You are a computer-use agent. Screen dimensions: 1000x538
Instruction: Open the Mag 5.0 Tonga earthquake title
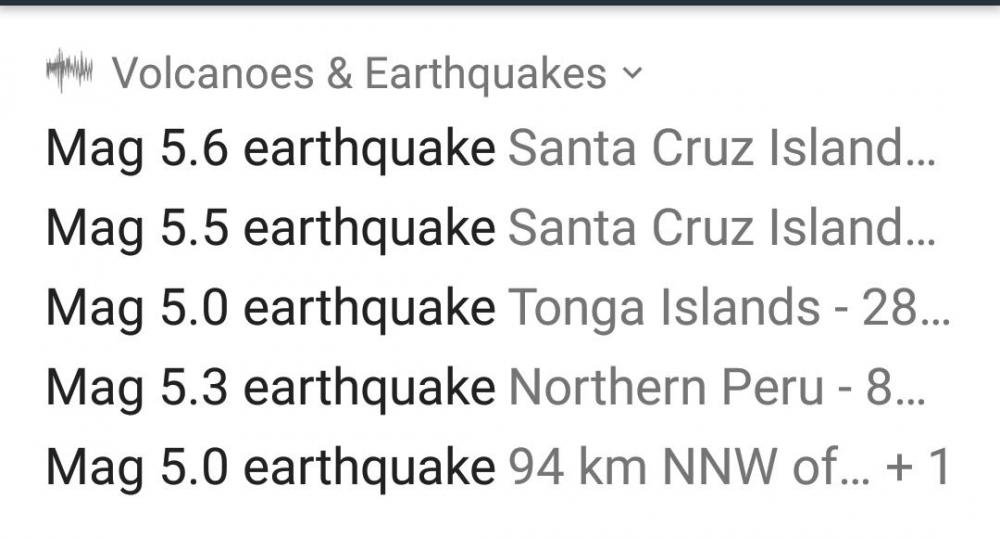pos(270,309)
